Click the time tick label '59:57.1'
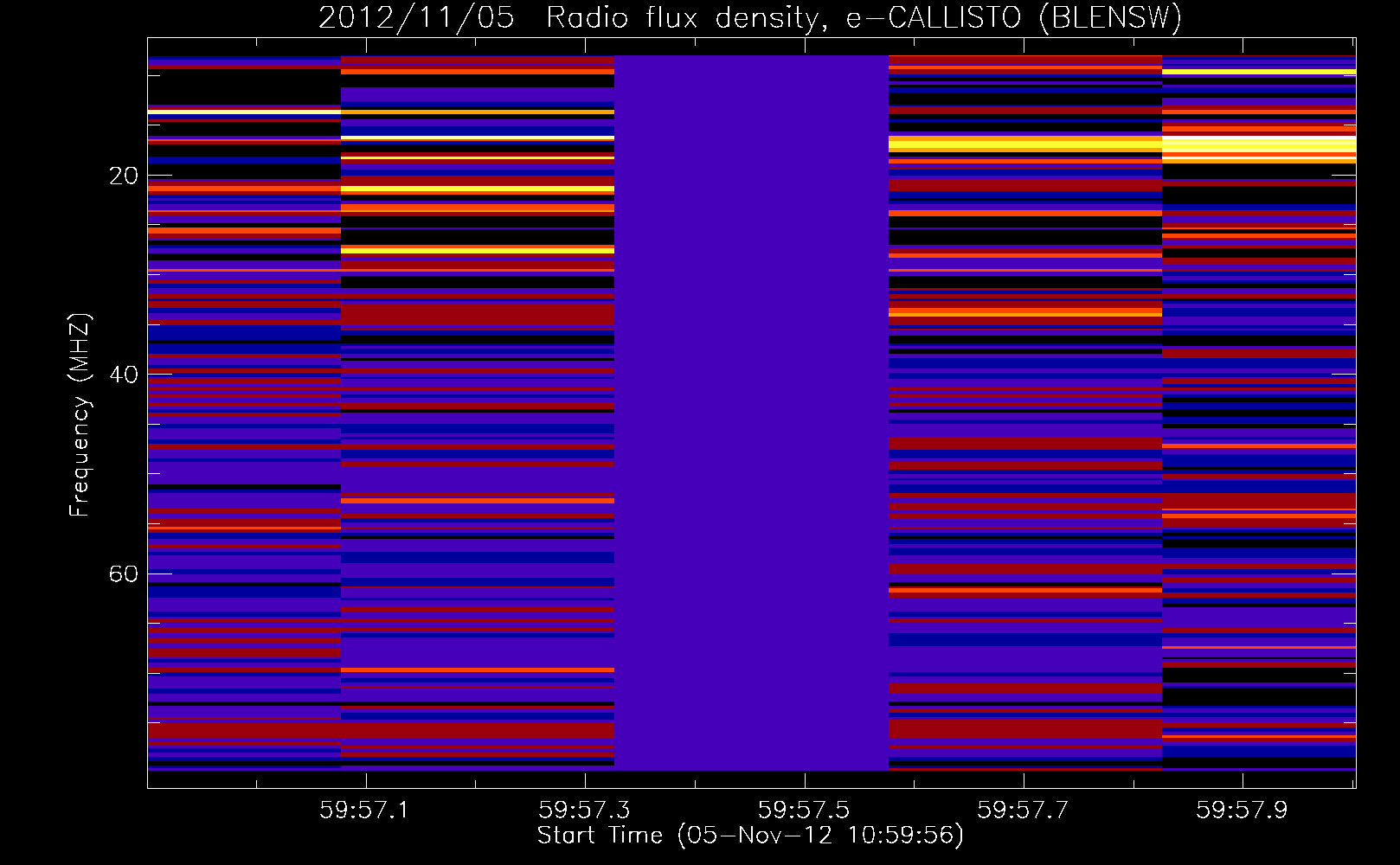 coord(365,810)
